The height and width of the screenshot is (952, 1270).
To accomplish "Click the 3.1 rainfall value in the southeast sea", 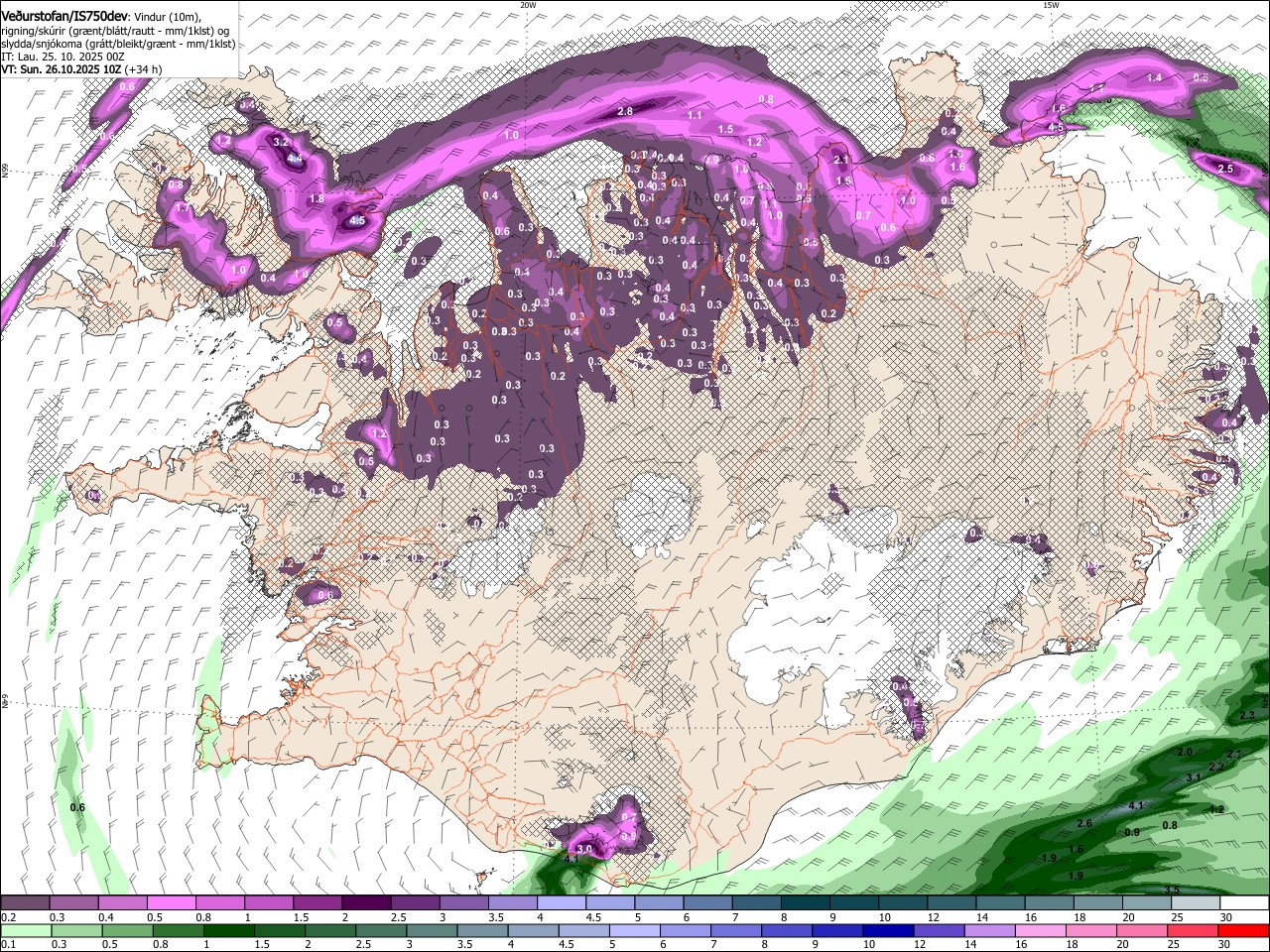I will click(x=1194, y=778).
